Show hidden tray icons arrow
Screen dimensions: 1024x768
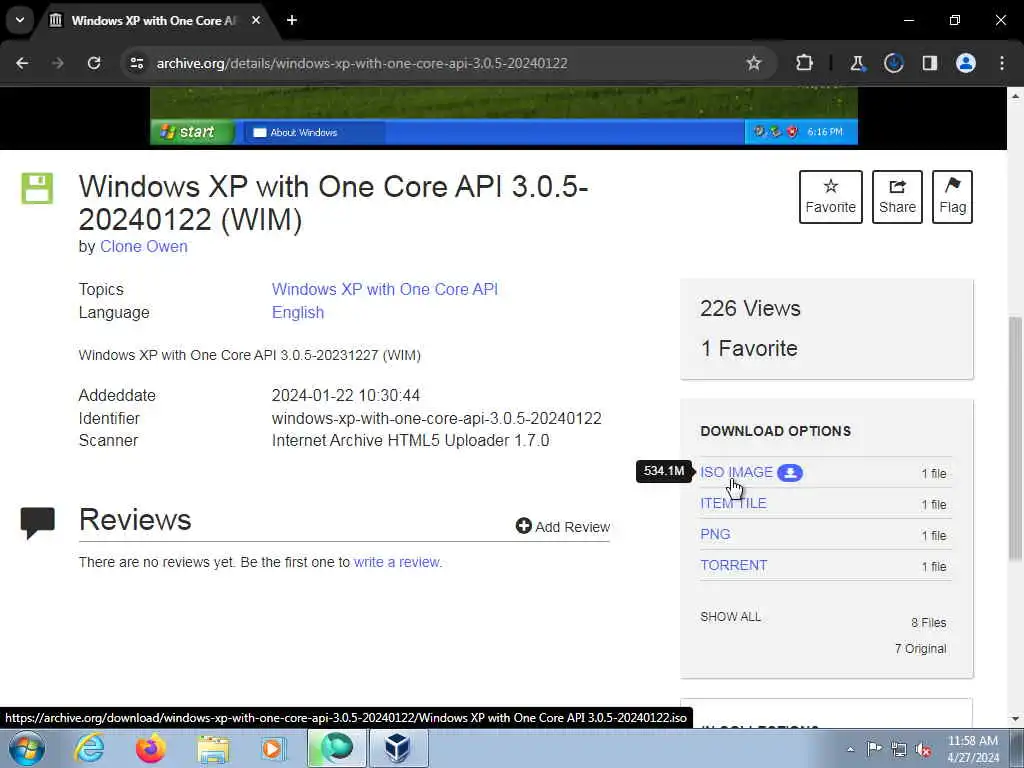tap(850, 749)
